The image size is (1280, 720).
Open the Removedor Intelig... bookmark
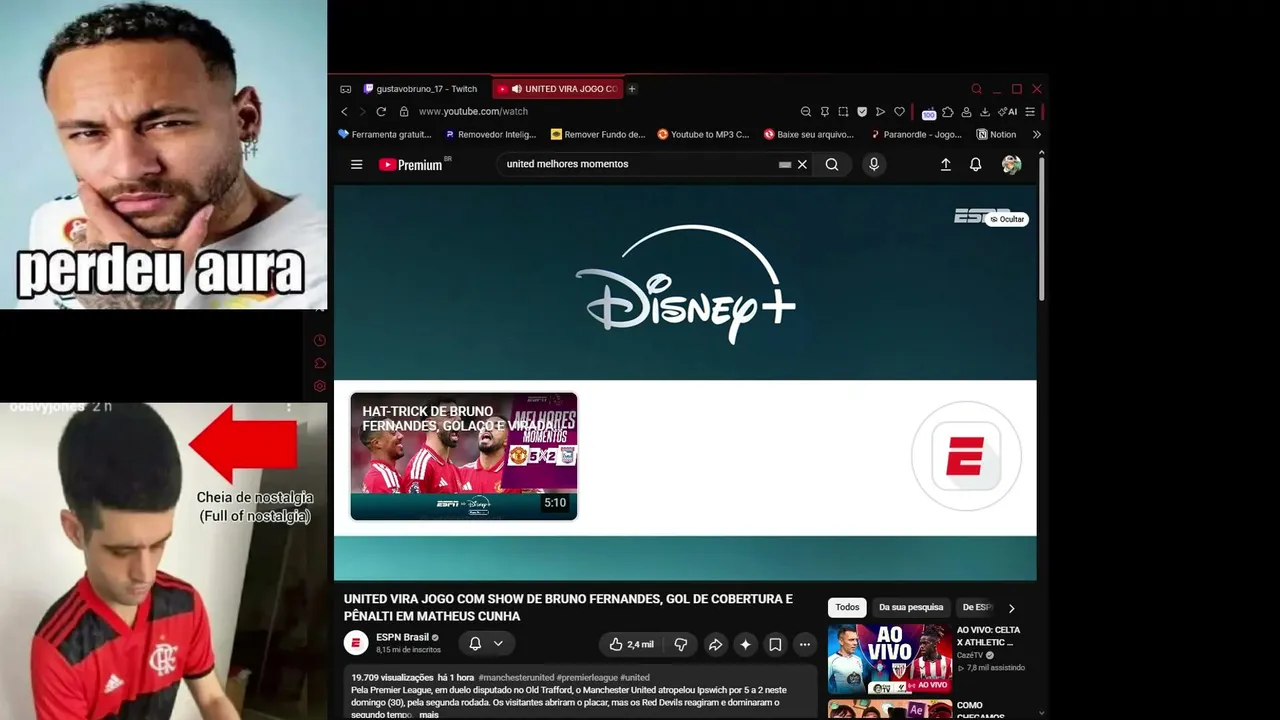(491, 135)
